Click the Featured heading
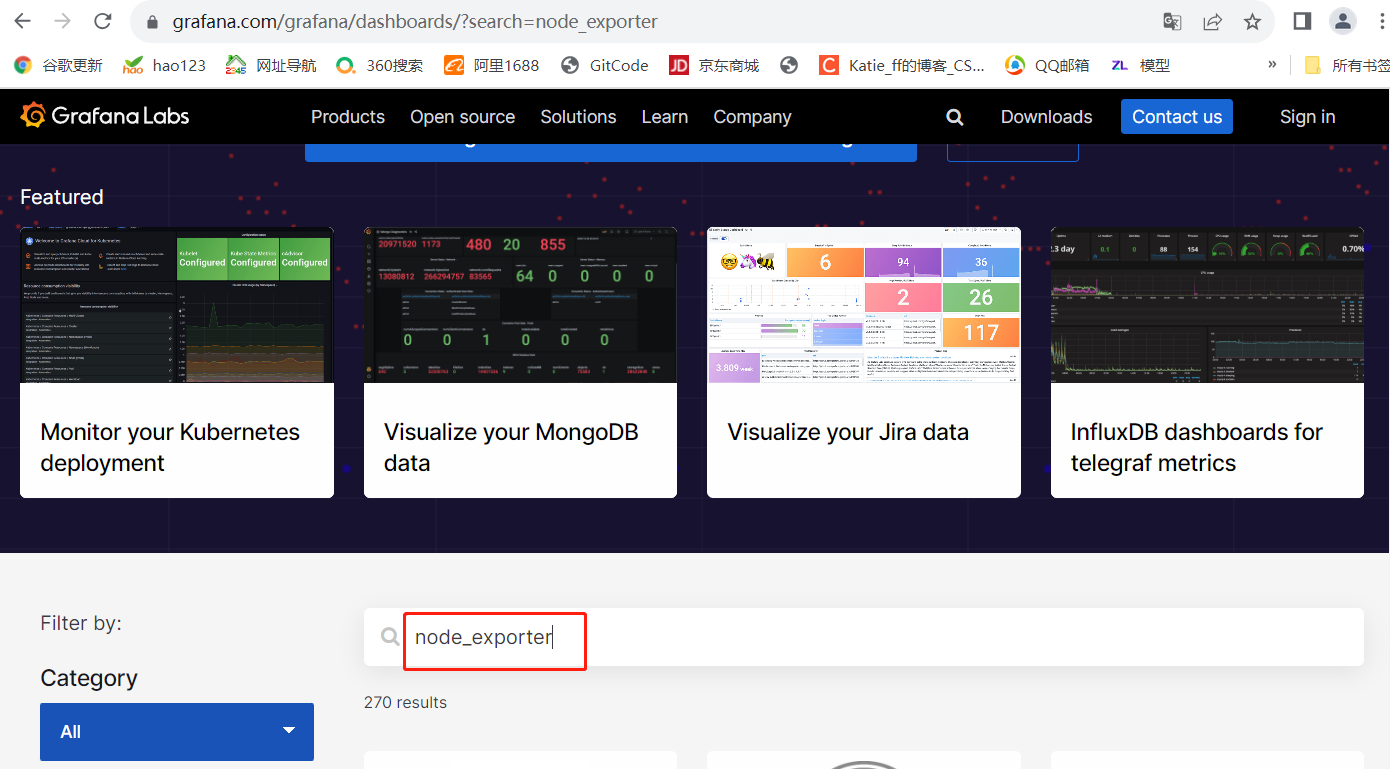The width and height of the screenshot is (1390, 769). [62, 197]
